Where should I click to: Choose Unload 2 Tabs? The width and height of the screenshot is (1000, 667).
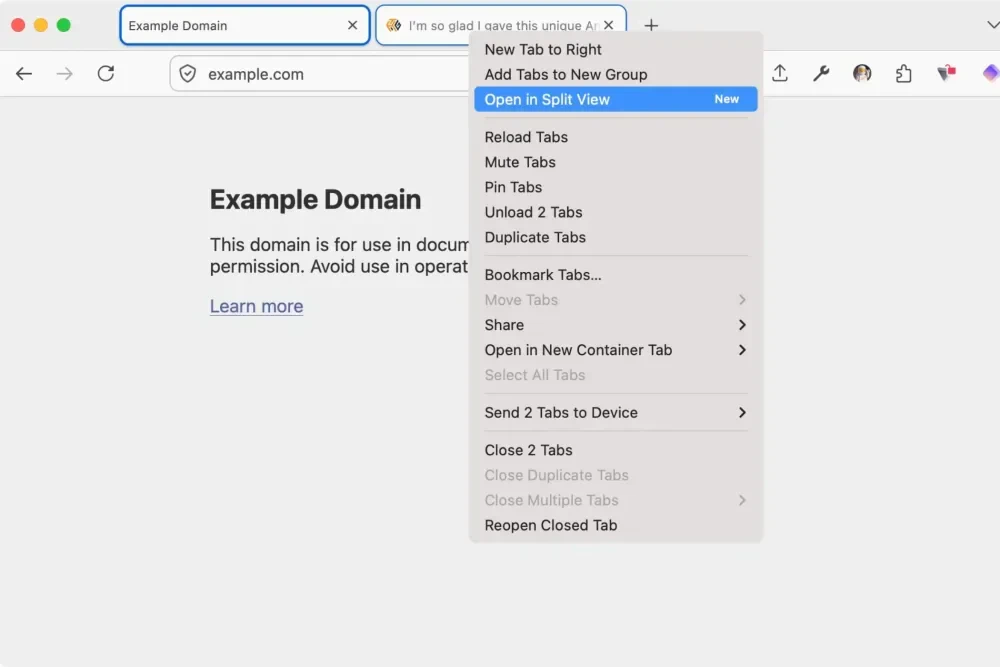pyautogui.click(x=615, y=212)
